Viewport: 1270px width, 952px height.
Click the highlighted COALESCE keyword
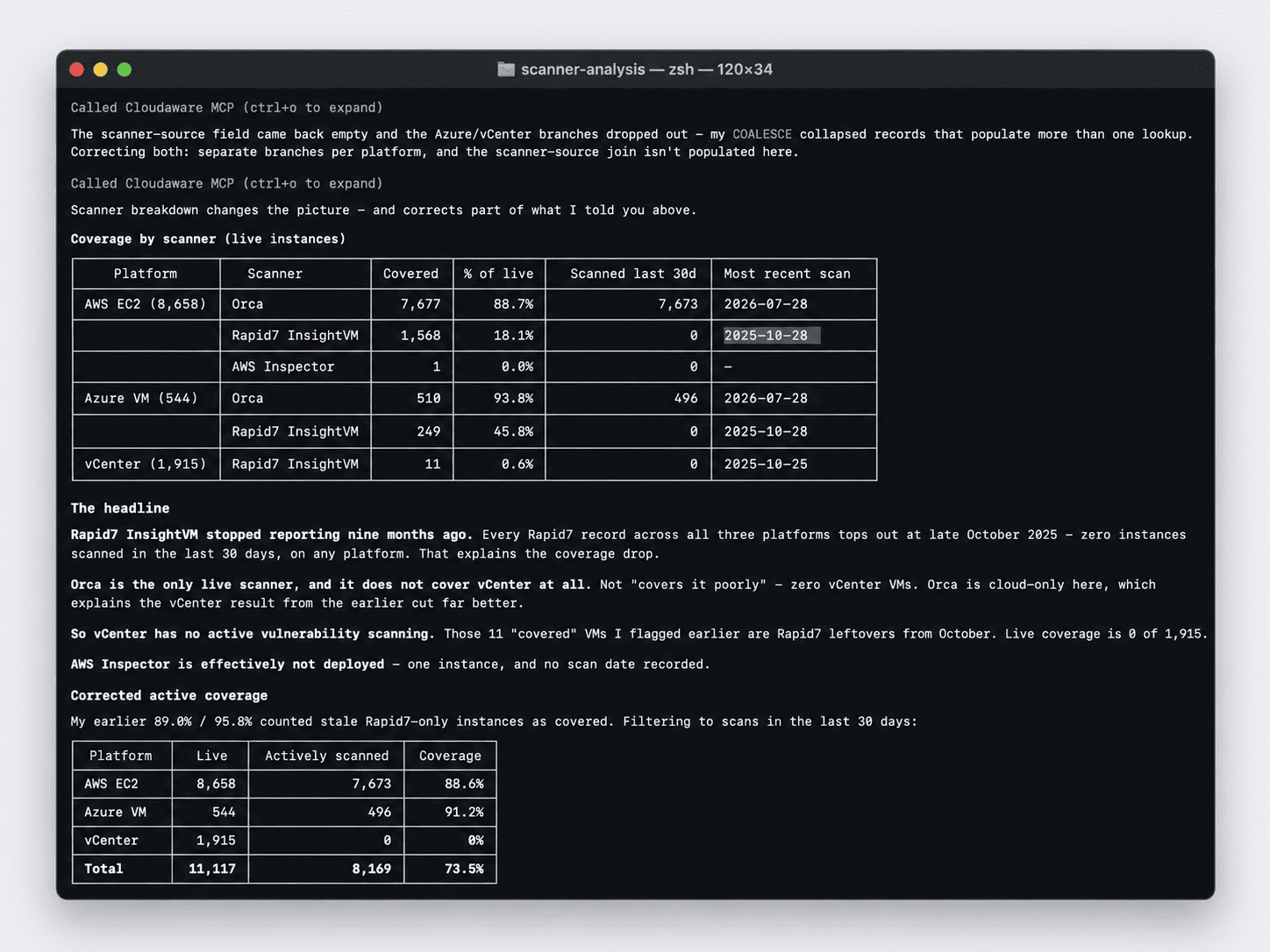pos(762,134)
